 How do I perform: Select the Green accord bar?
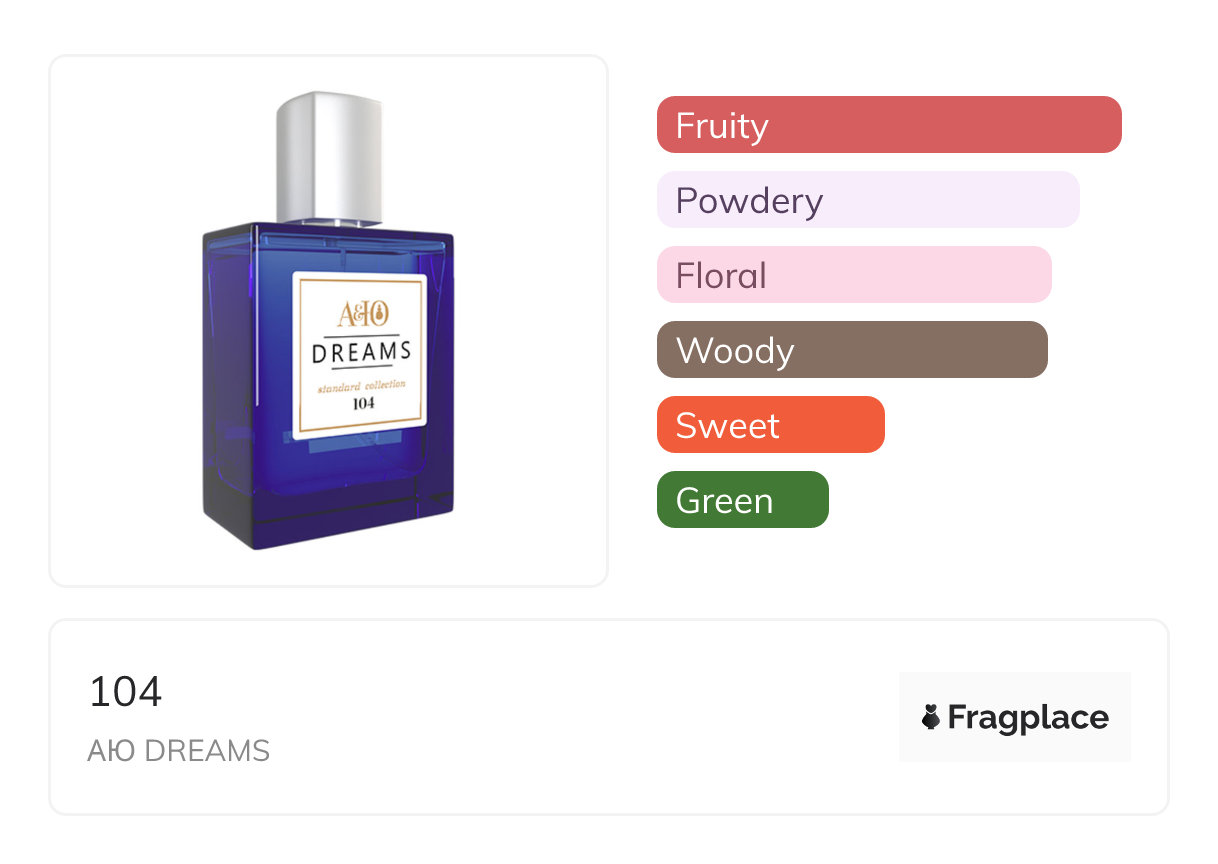pos(743,500)
